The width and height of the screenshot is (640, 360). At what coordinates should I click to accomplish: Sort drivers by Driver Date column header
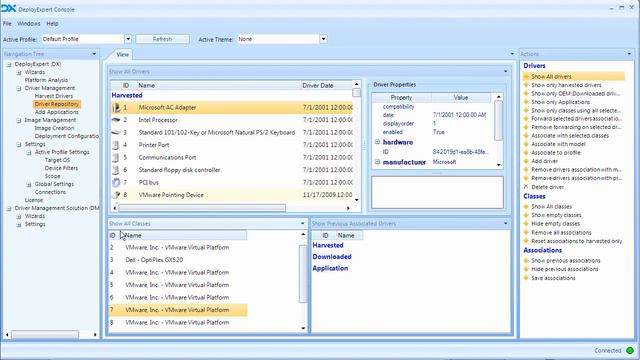[326, 85]
